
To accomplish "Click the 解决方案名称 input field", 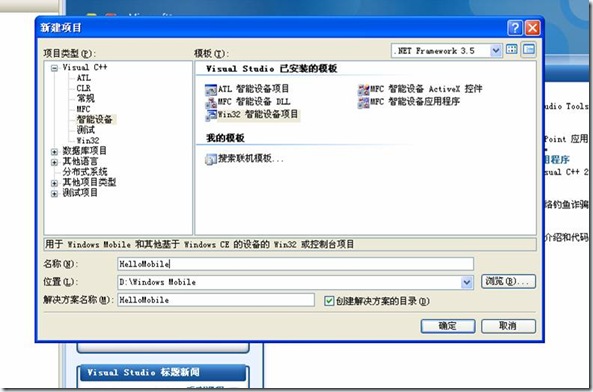I will (216, 300).
